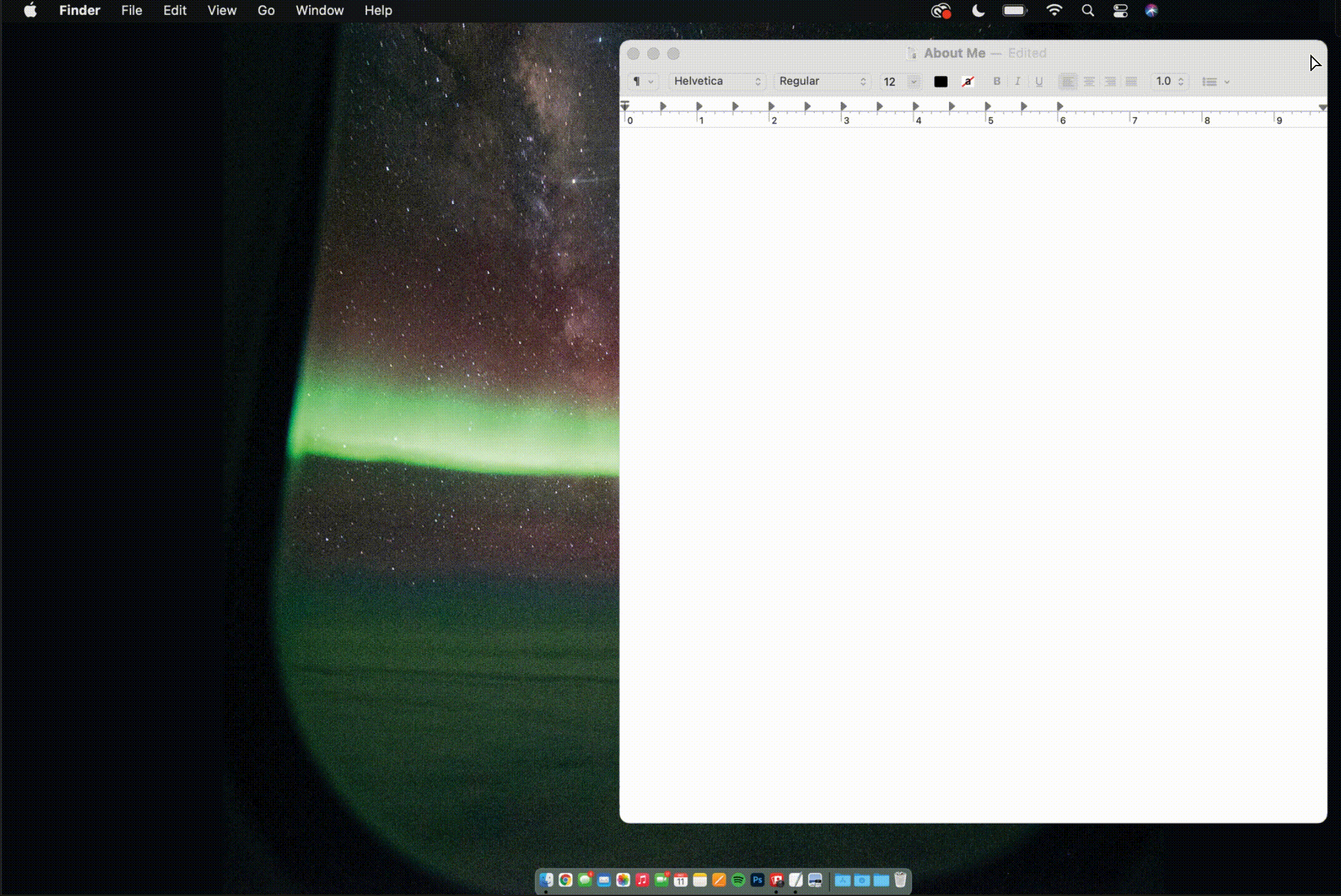
Task: Open the Help menu
Action: coord(378,11)
